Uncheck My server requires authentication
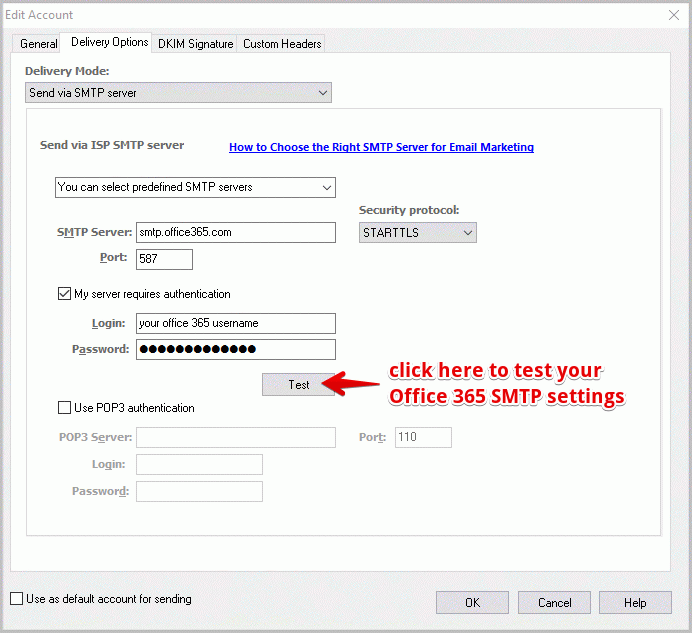Viewport: 692px width, 633px height. [64, 294]
